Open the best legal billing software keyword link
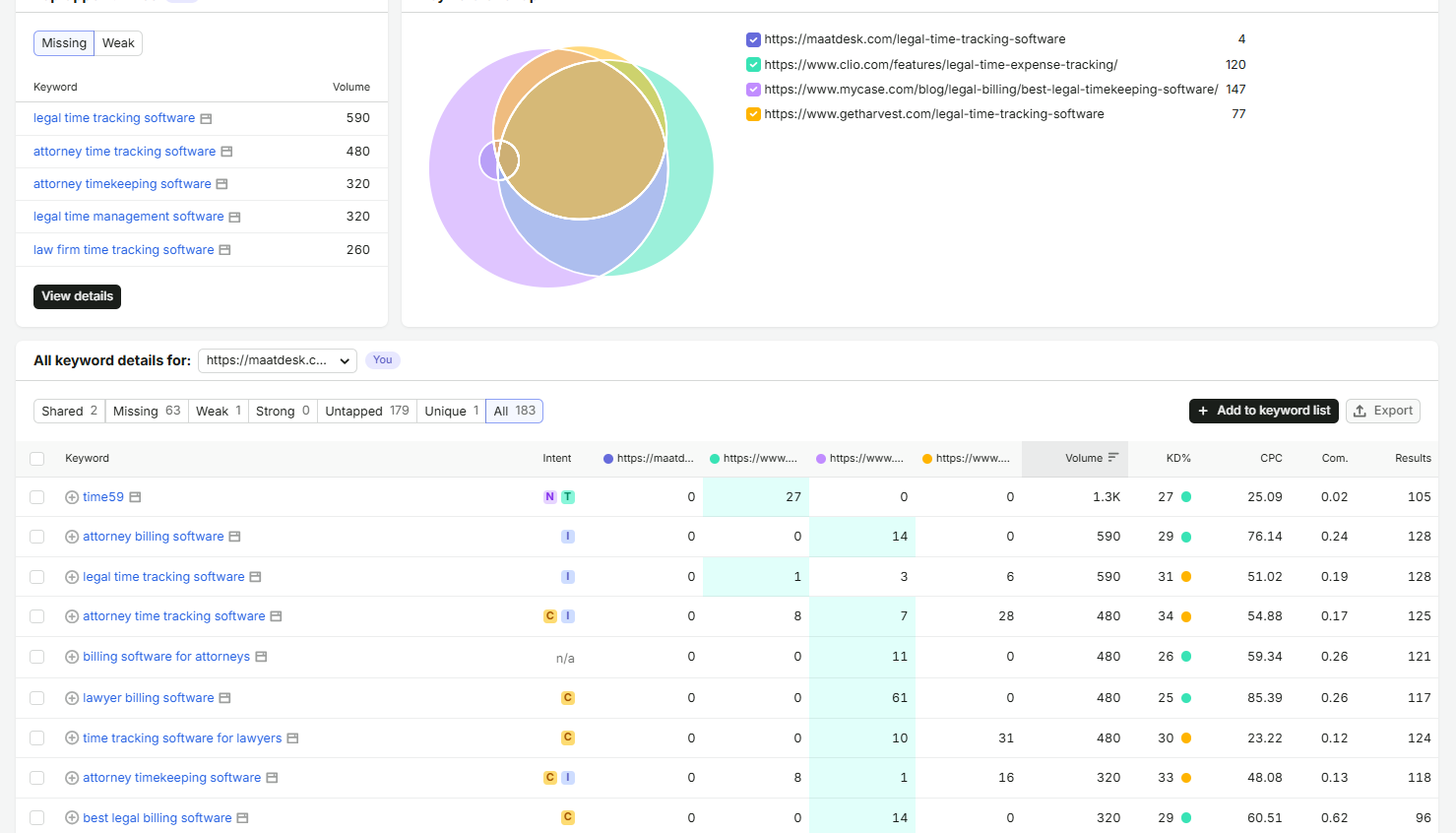This screenshot has width=1456, height=833. (x=158, y=818)
